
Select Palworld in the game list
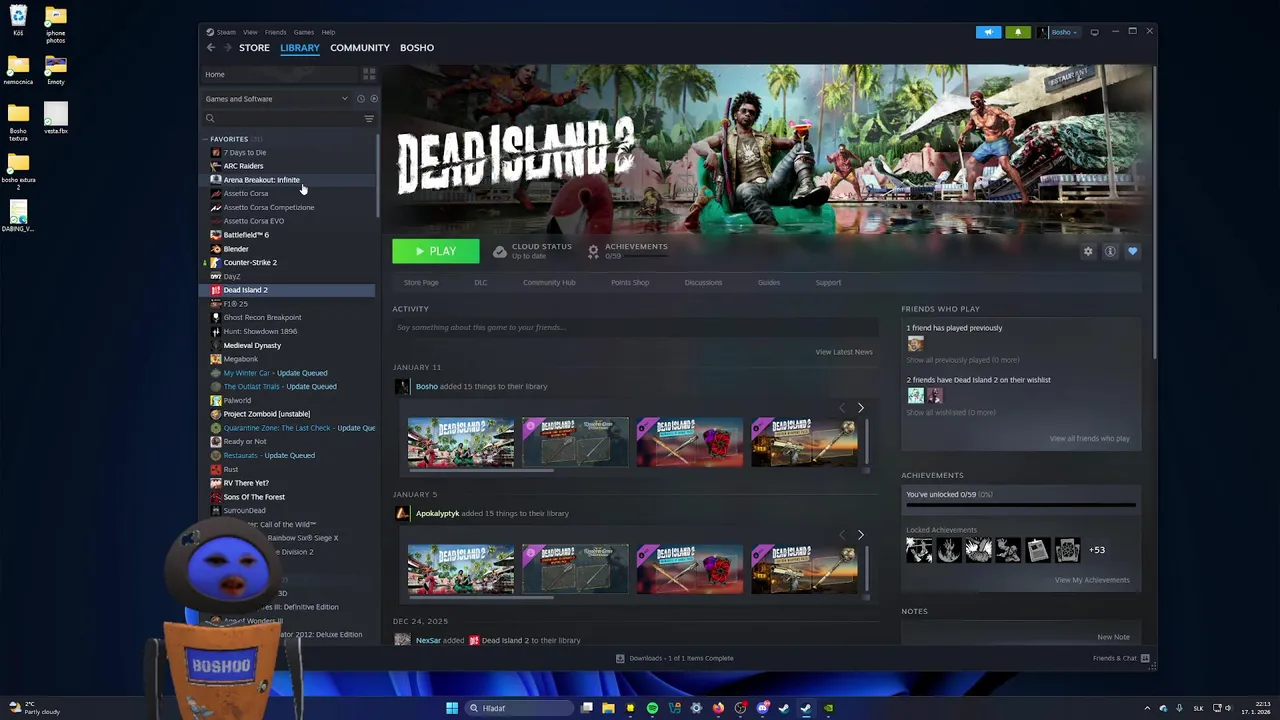[237, 401]
